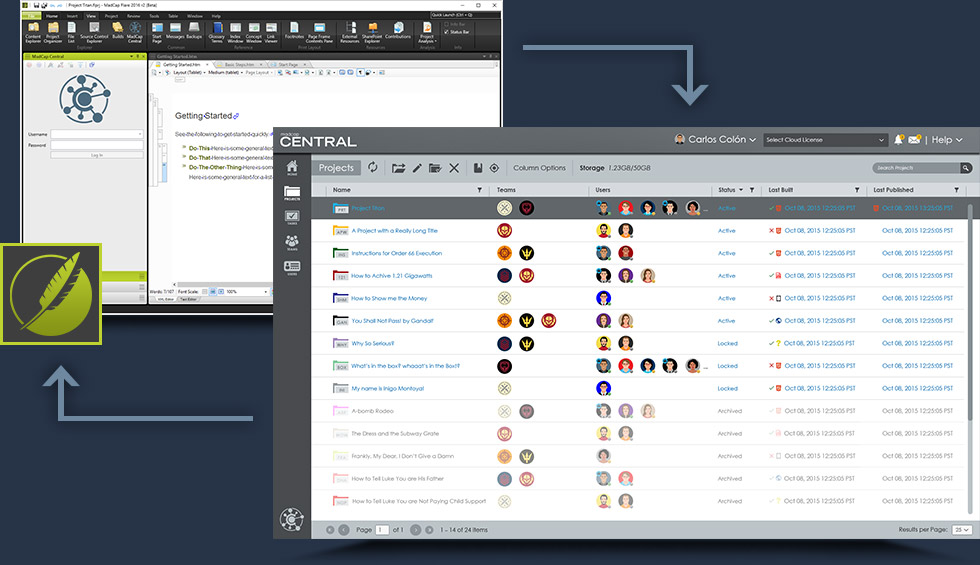Open Name column filter

coord(479,190)
